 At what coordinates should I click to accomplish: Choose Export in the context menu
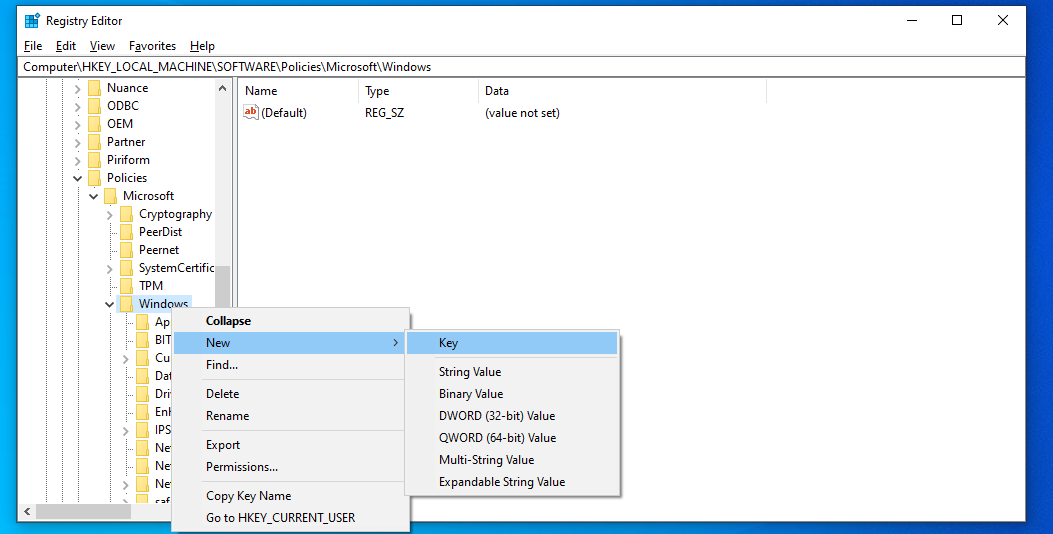tap(291, 445)
